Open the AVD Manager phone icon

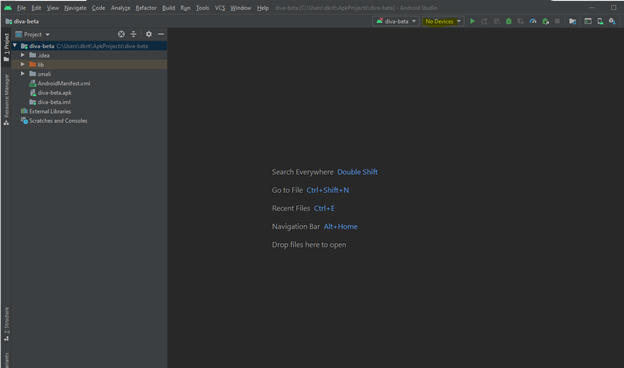600,21
